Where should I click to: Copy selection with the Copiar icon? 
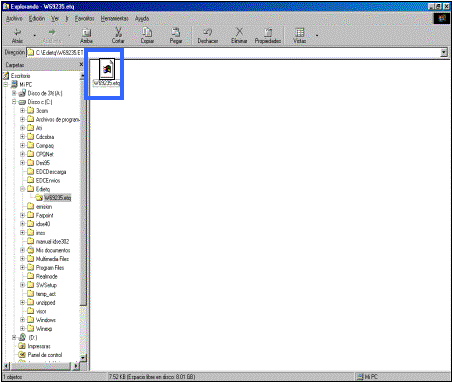tap(147, 36)
